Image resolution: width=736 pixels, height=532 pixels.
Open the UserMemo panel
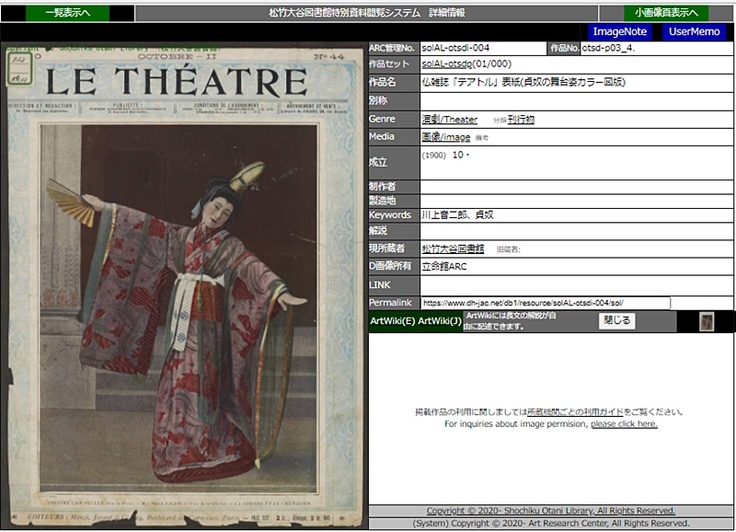click(x=694, y=32)
